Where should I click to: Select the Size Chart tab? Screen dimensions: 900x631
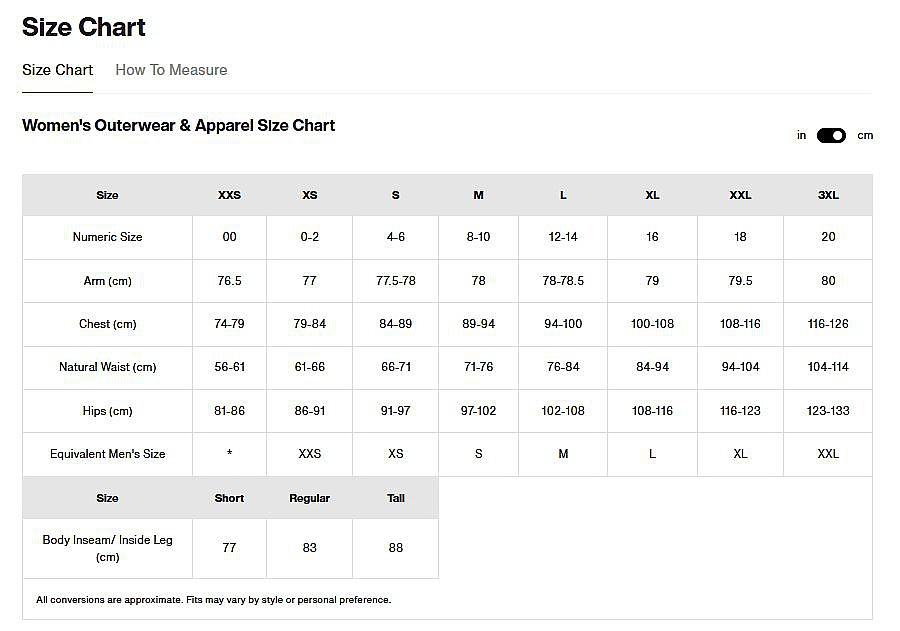click(57, 70)
